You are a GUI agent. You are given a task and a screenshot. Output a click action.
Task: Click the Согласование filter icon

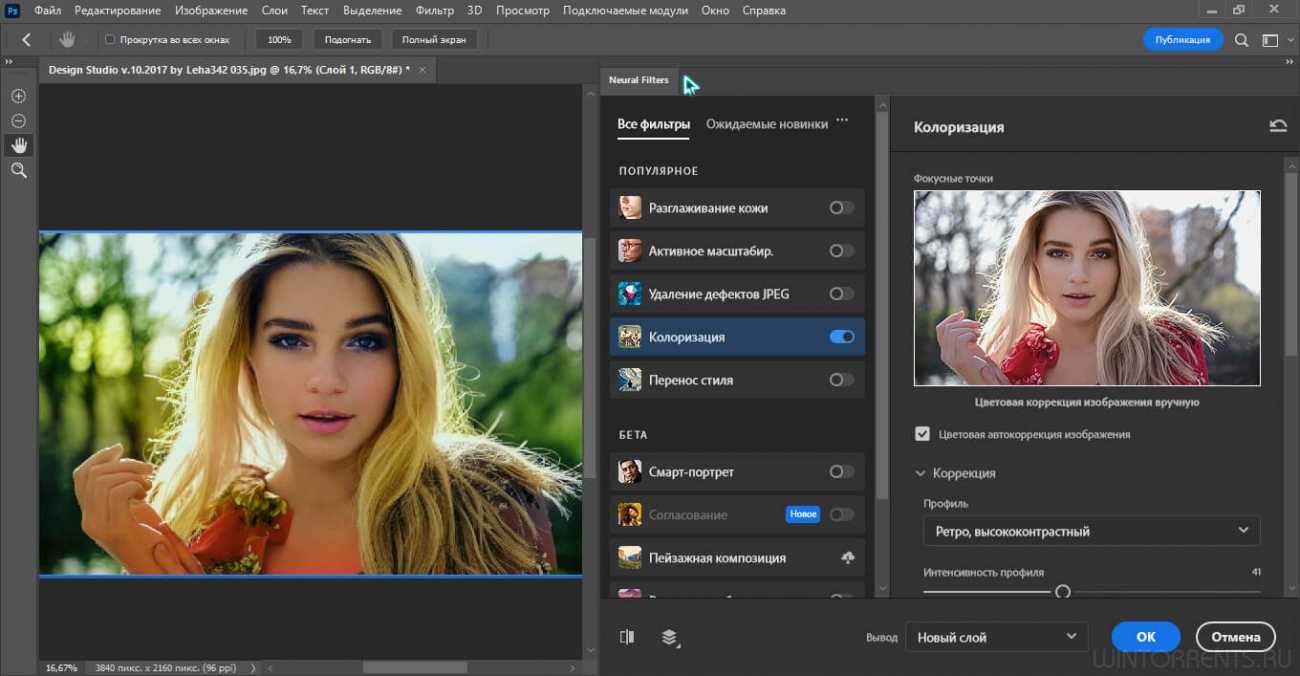point(629,515)
